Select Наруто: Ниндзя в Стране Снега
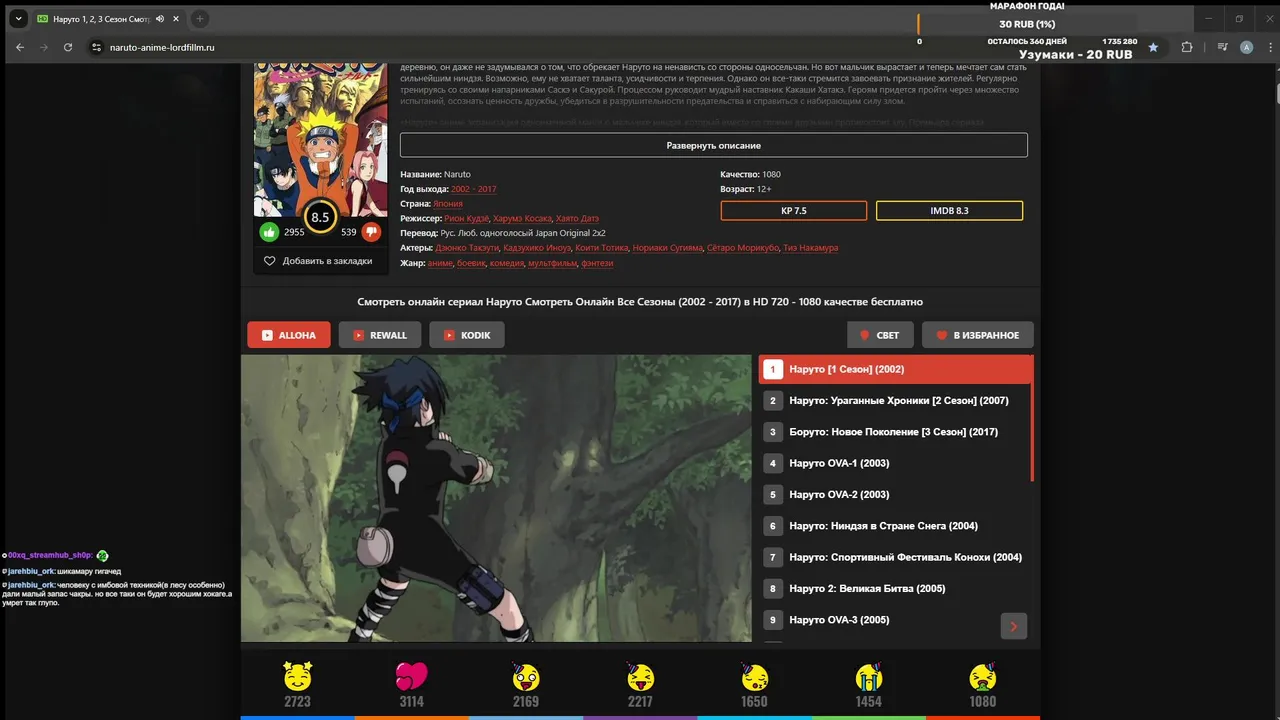Screen dimensions: 1280x720 click(x=895, y=526)
